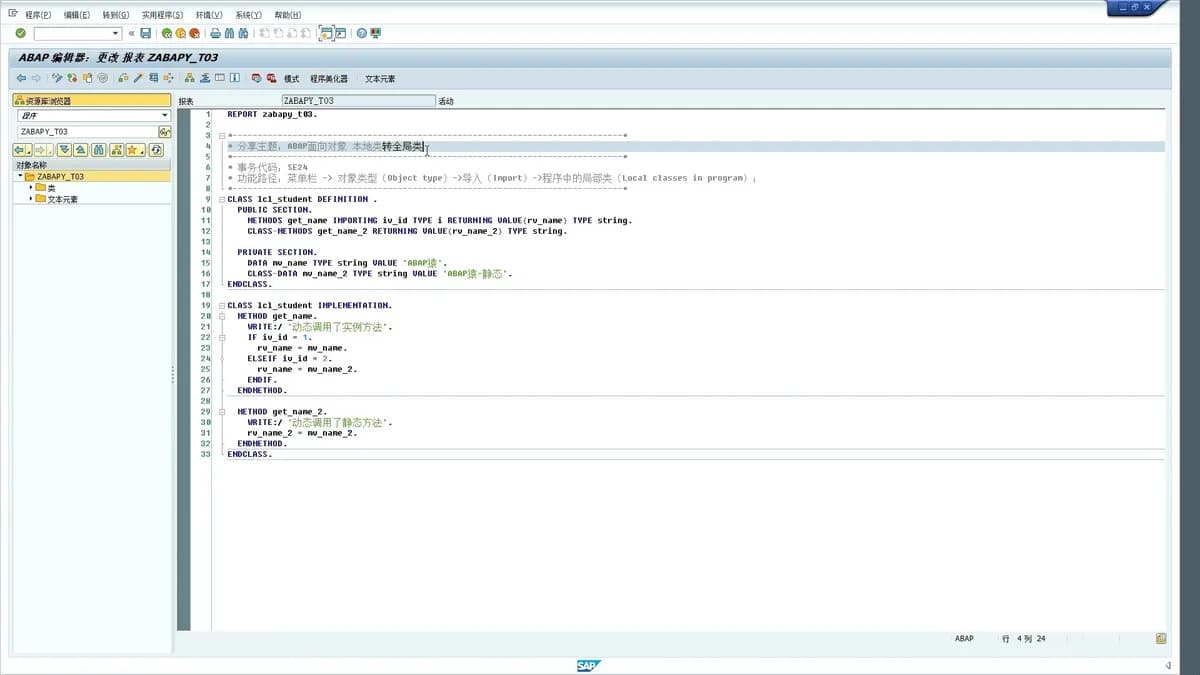Click the Activate wand icon

point(138,78)
